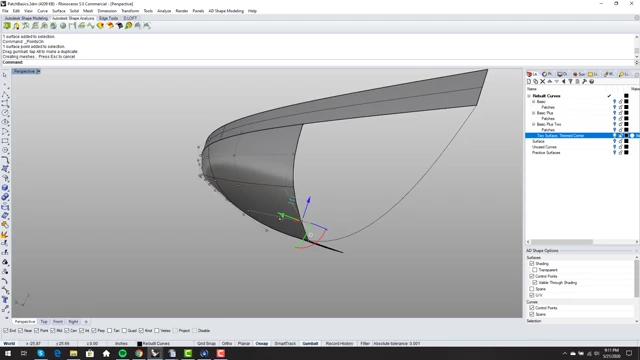The height and width of the screenshot is (360, 640).
Task: Click the Layers panel help icon
Action: click(591, 82)
